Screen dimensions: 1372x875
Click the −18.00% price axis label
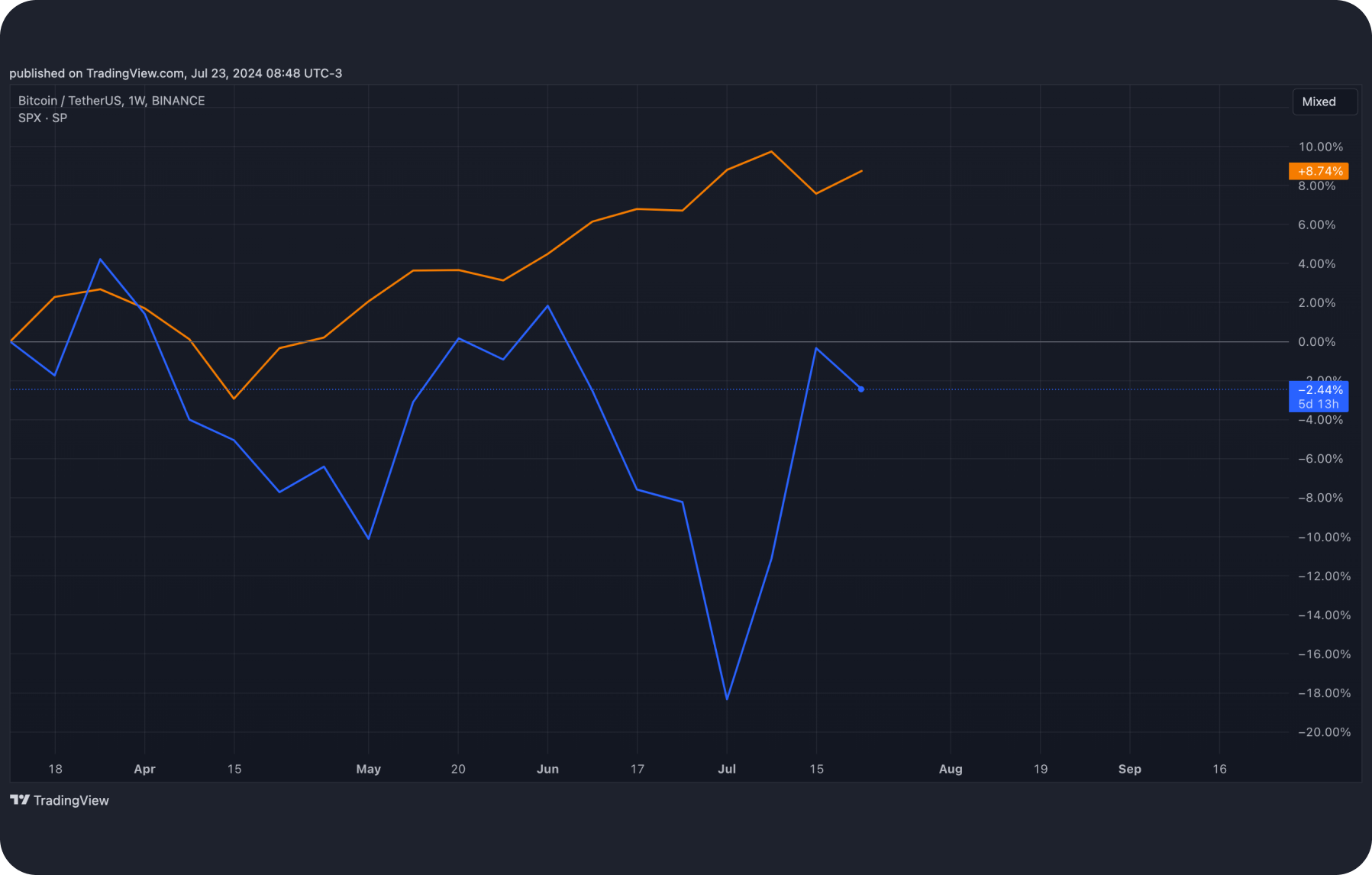point(1325,693)
